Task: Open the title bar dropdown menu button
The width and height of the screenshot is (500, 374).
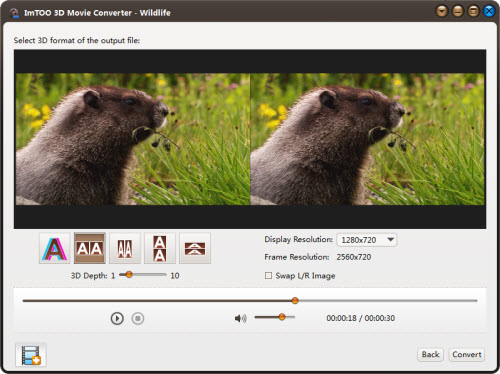Action: pyautogui.click(x=442, y=12)
